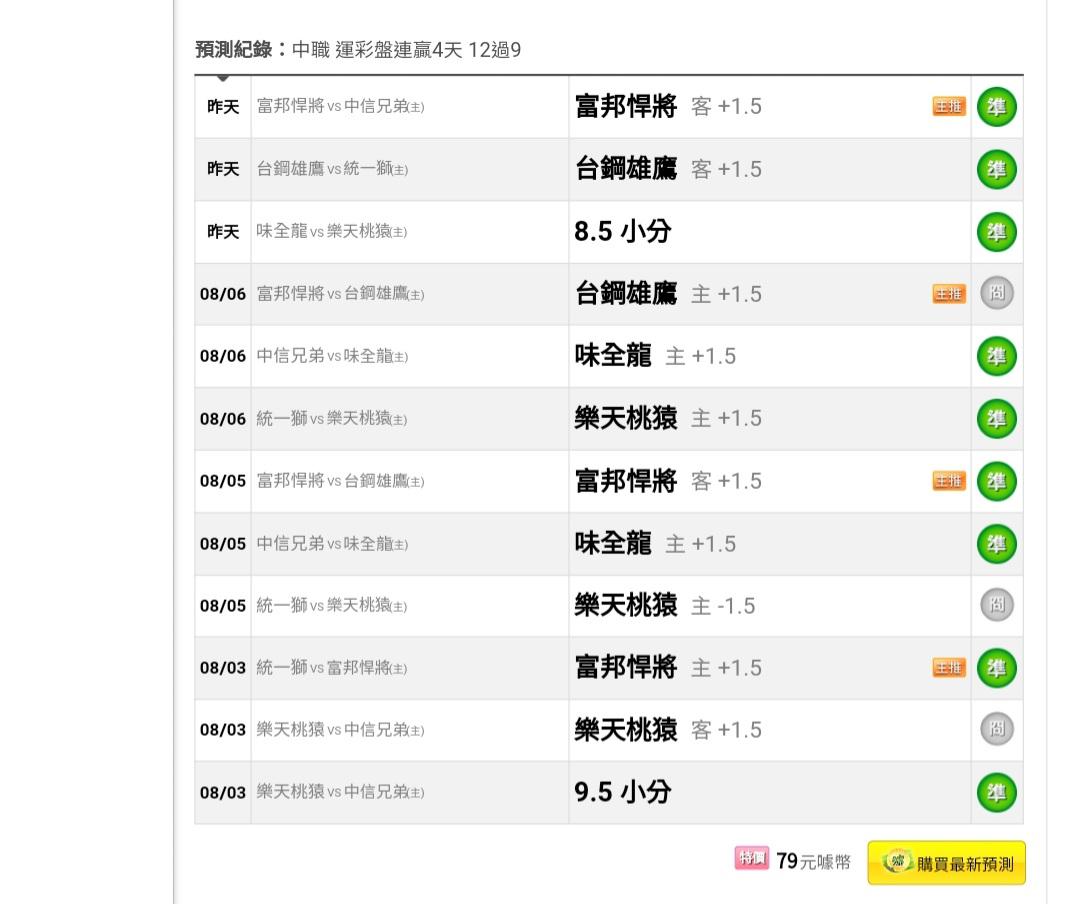Viewport: 1080px width, 904px height.
Task: Click the green 準 icon for yesterday's 富邦悍將 客 +1.5 pick
Action: point(997,107)
